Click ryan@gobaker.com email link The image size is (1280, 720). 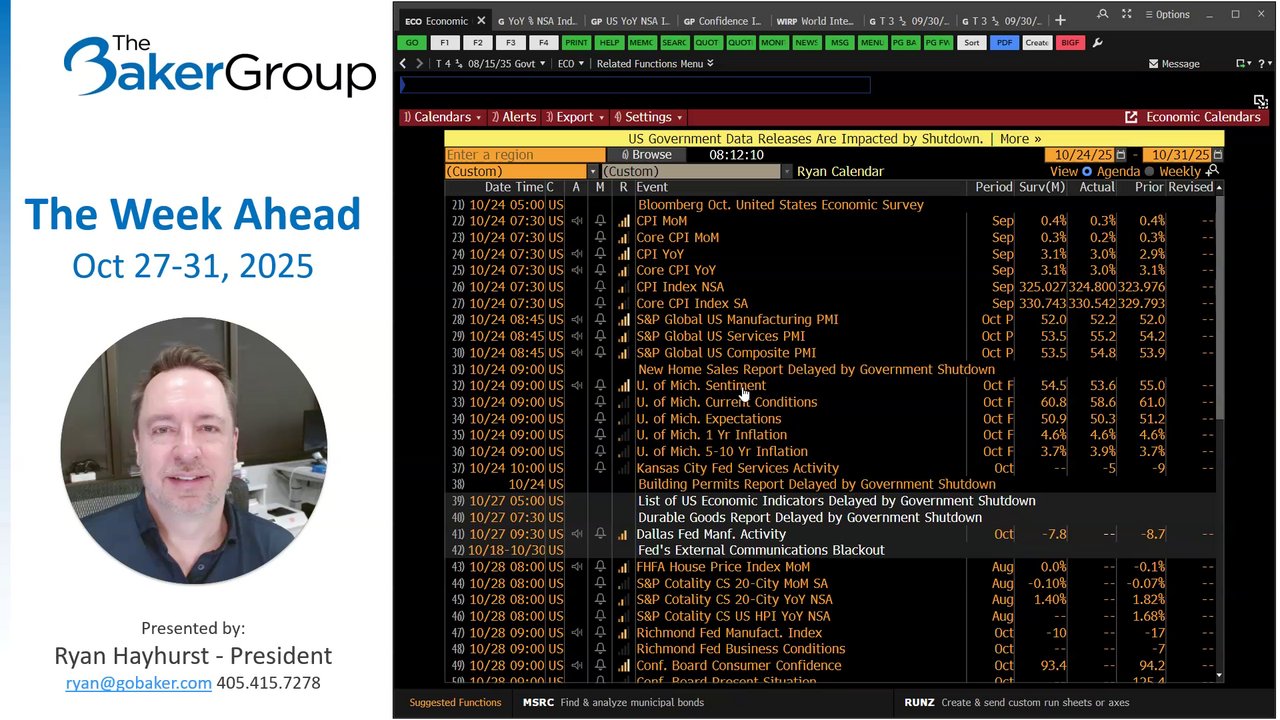[138, 683]
